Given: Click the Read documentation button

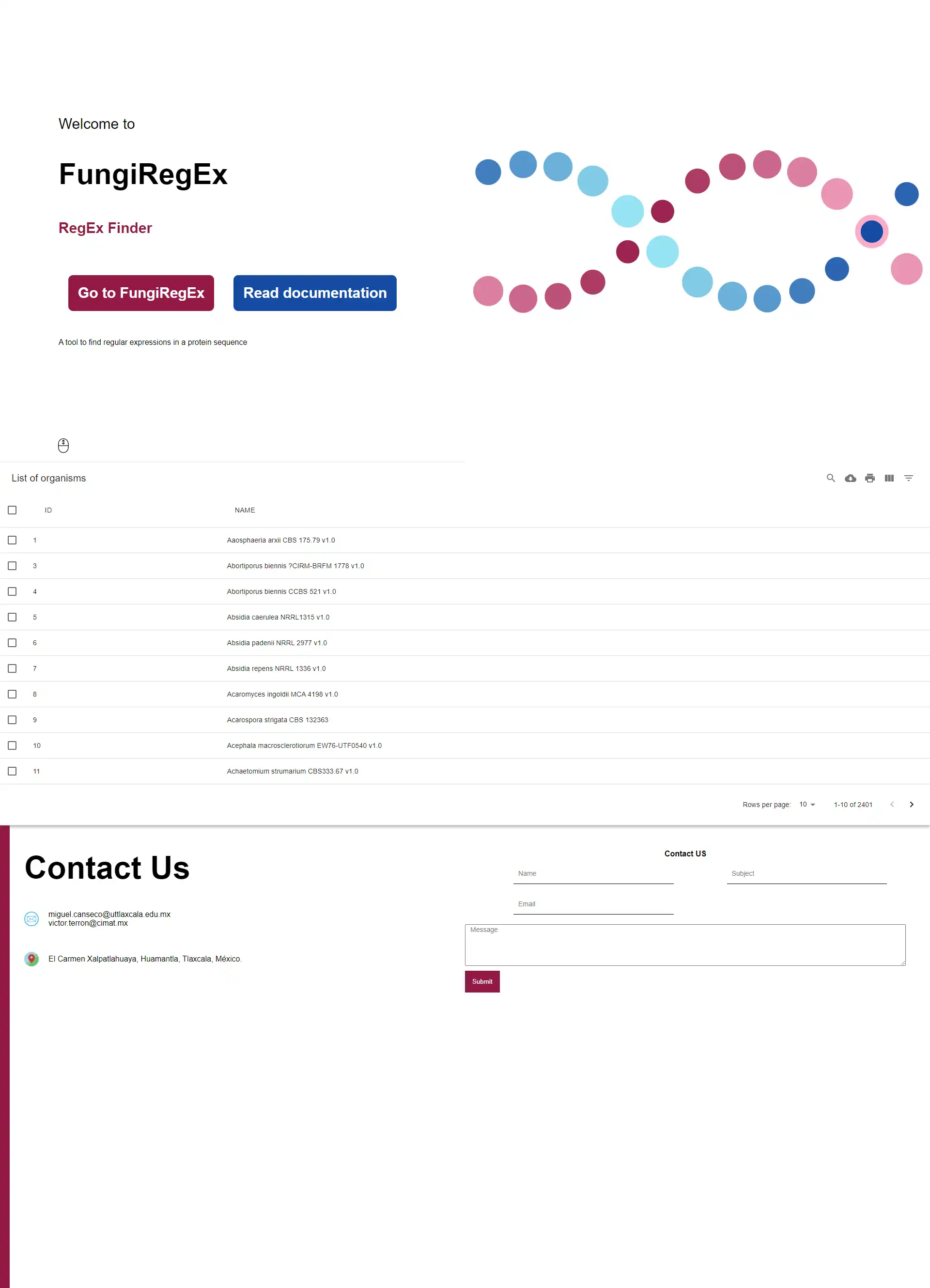Looking at the screenshot, I should [x=314, y=293].
